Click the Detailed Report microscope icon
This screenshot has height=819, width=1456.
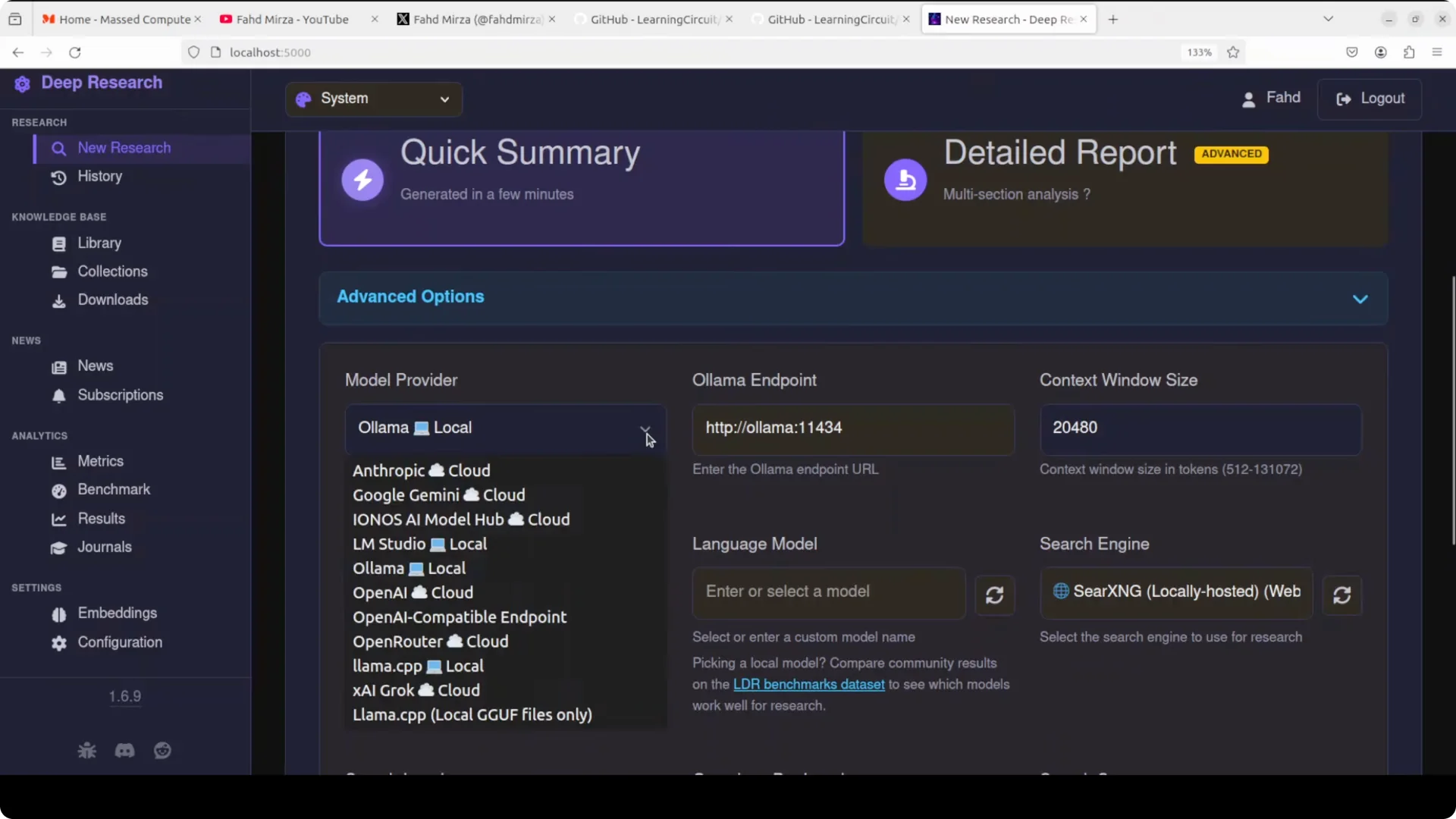click(x=905, y=180)
